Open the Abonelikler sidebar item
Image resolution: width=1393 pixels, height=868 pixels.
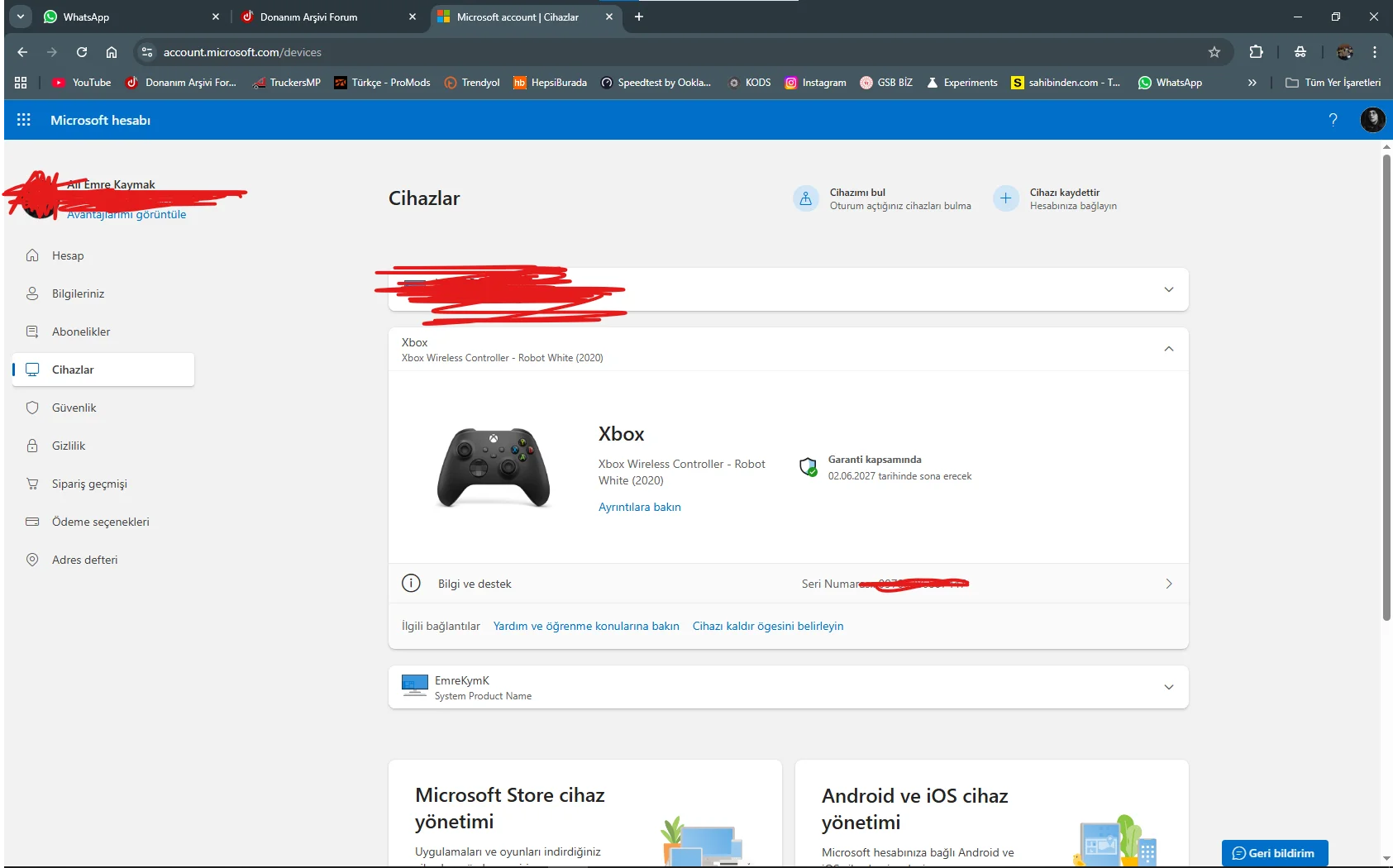pos(103,331)
